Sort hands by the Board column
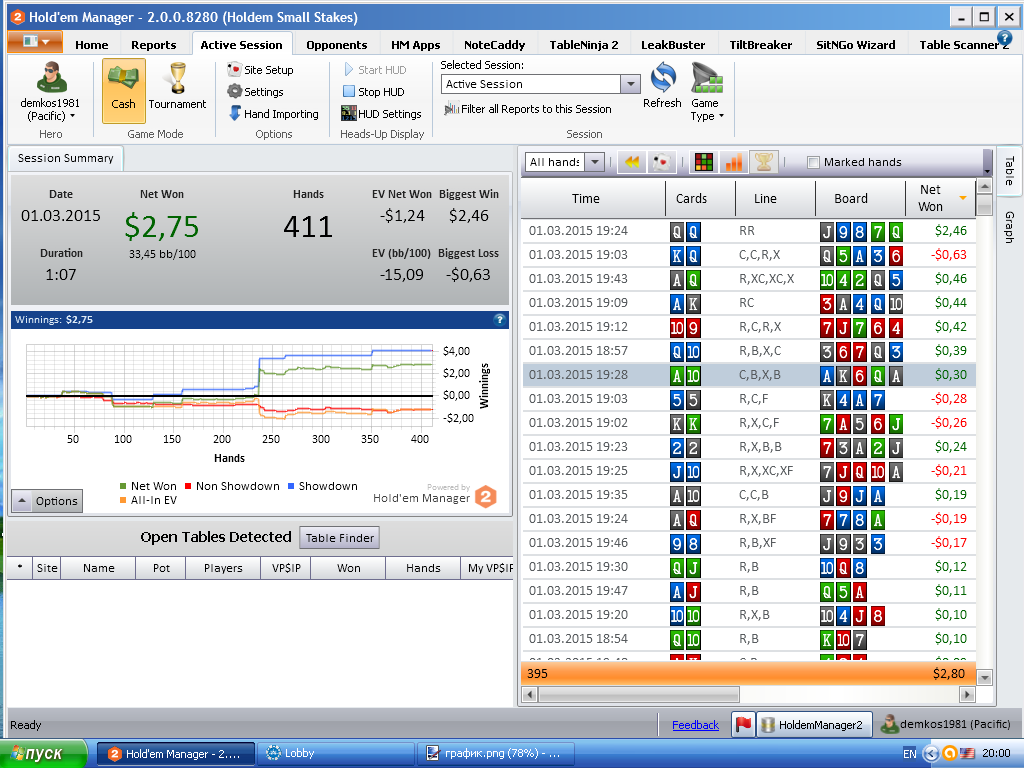The image size is (1024, 768). (x=860, y=198)
